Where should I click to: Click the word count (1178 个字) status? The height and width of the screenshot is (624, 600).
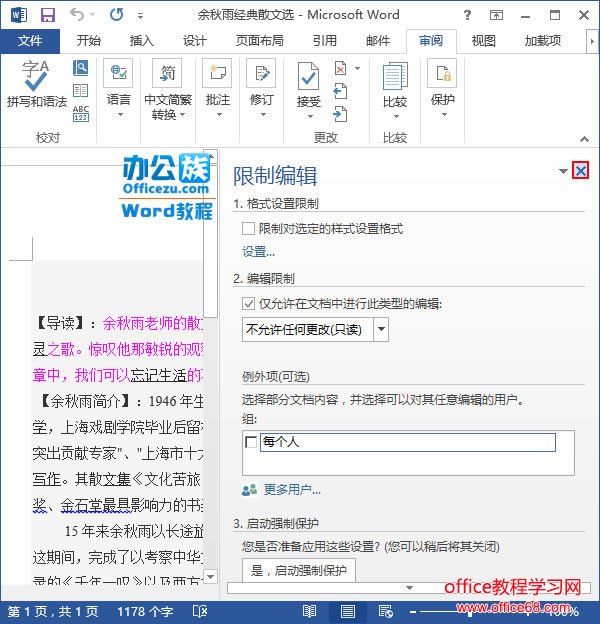tap(145, 611)
